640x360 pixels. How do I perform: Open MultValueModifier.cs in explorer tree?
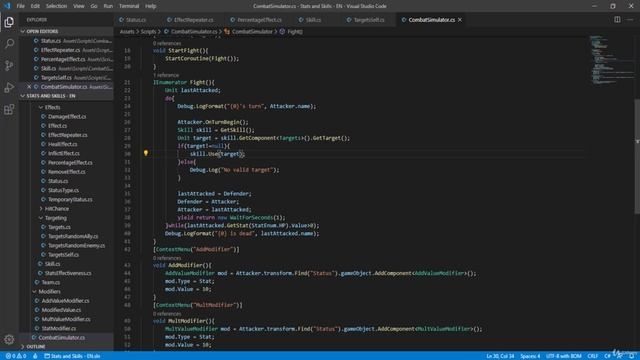[66, 319]
